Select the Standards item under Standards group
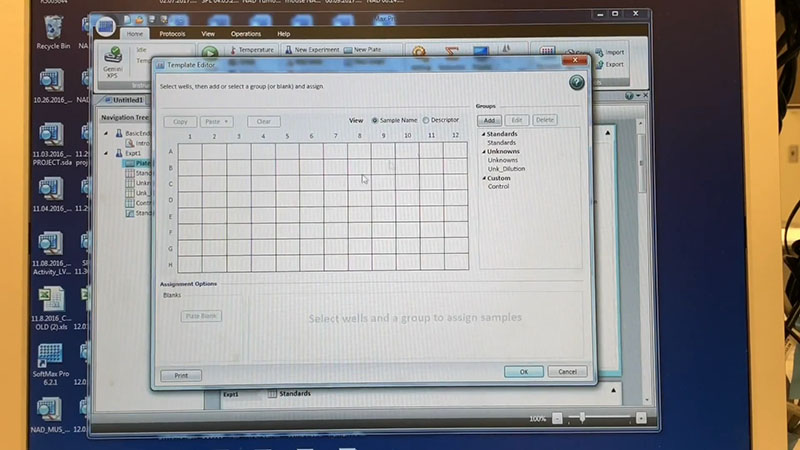Screen dimensions: 800x450 tap(502, 143)
